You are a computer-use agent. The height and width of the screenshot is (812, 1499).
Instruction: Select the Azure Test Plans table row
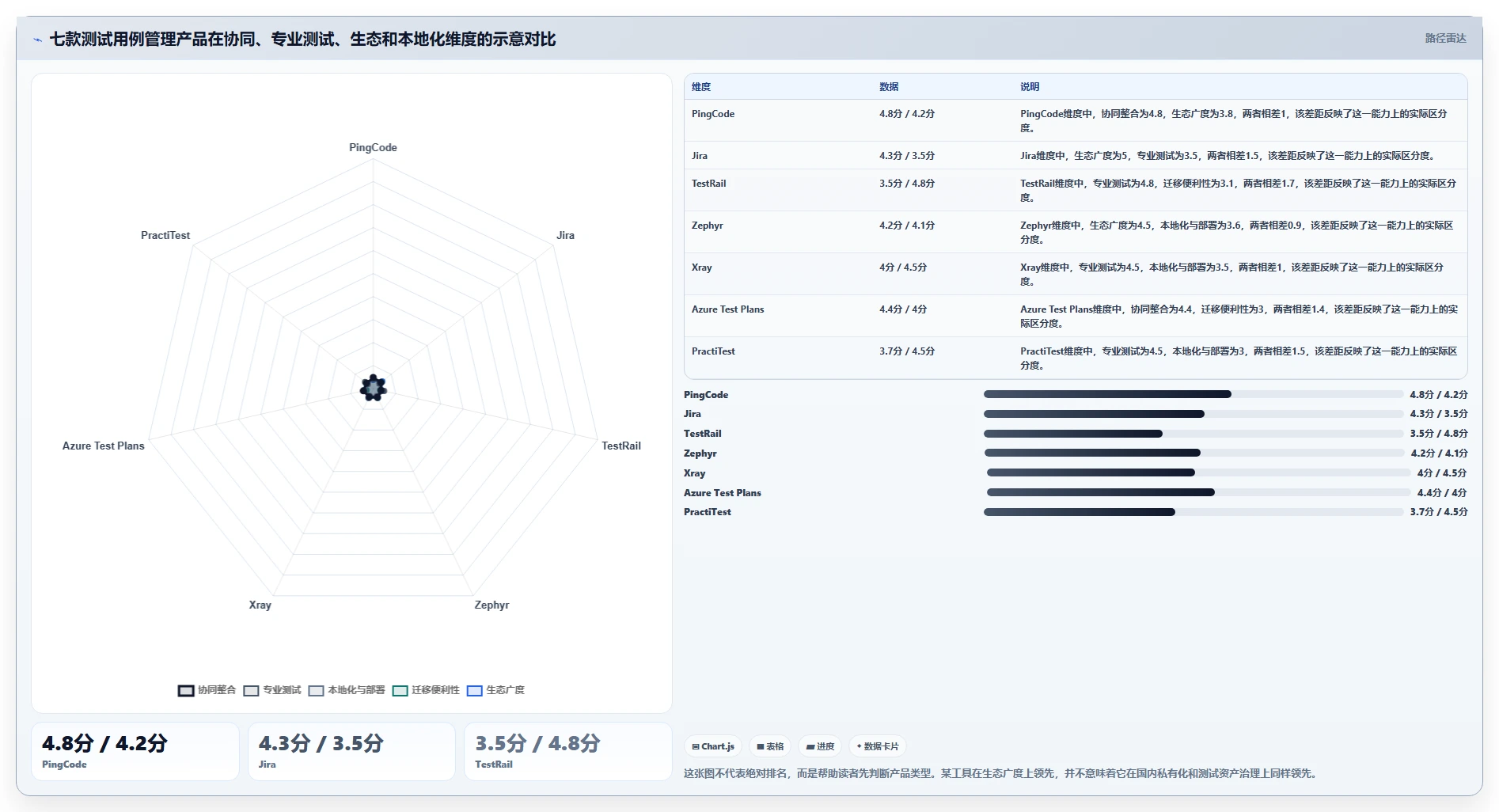1076,316
